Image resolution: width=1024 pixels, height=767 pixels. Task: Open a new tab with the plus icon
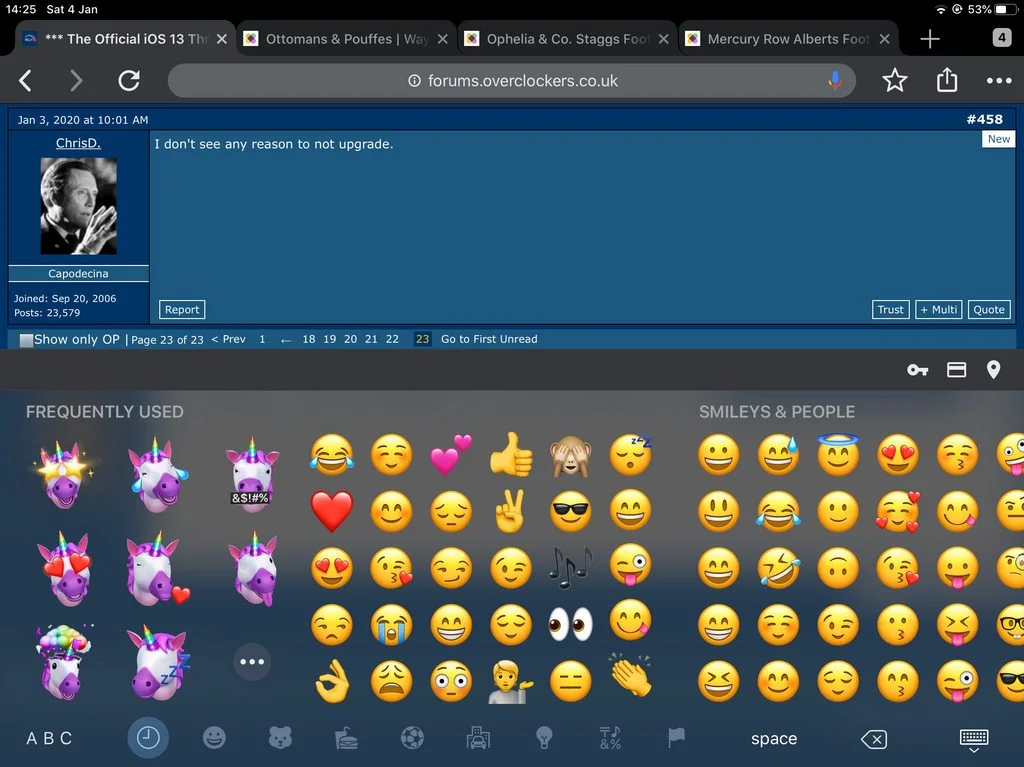click(x=930, y=39)
